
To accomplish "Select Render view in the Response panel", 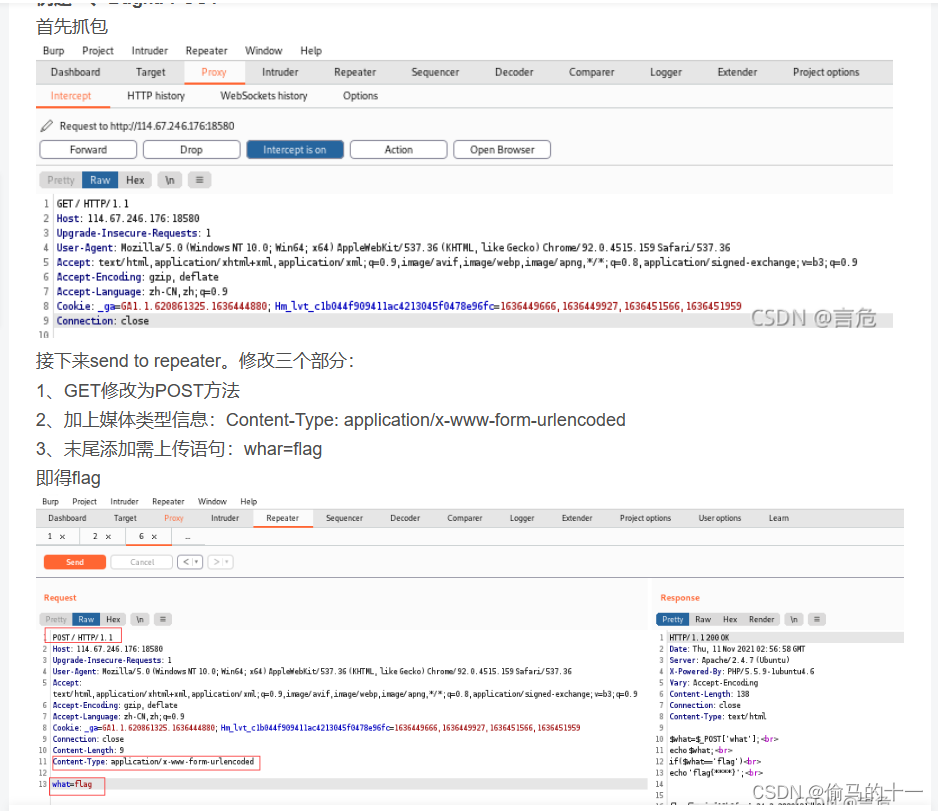I will point(762,618).
